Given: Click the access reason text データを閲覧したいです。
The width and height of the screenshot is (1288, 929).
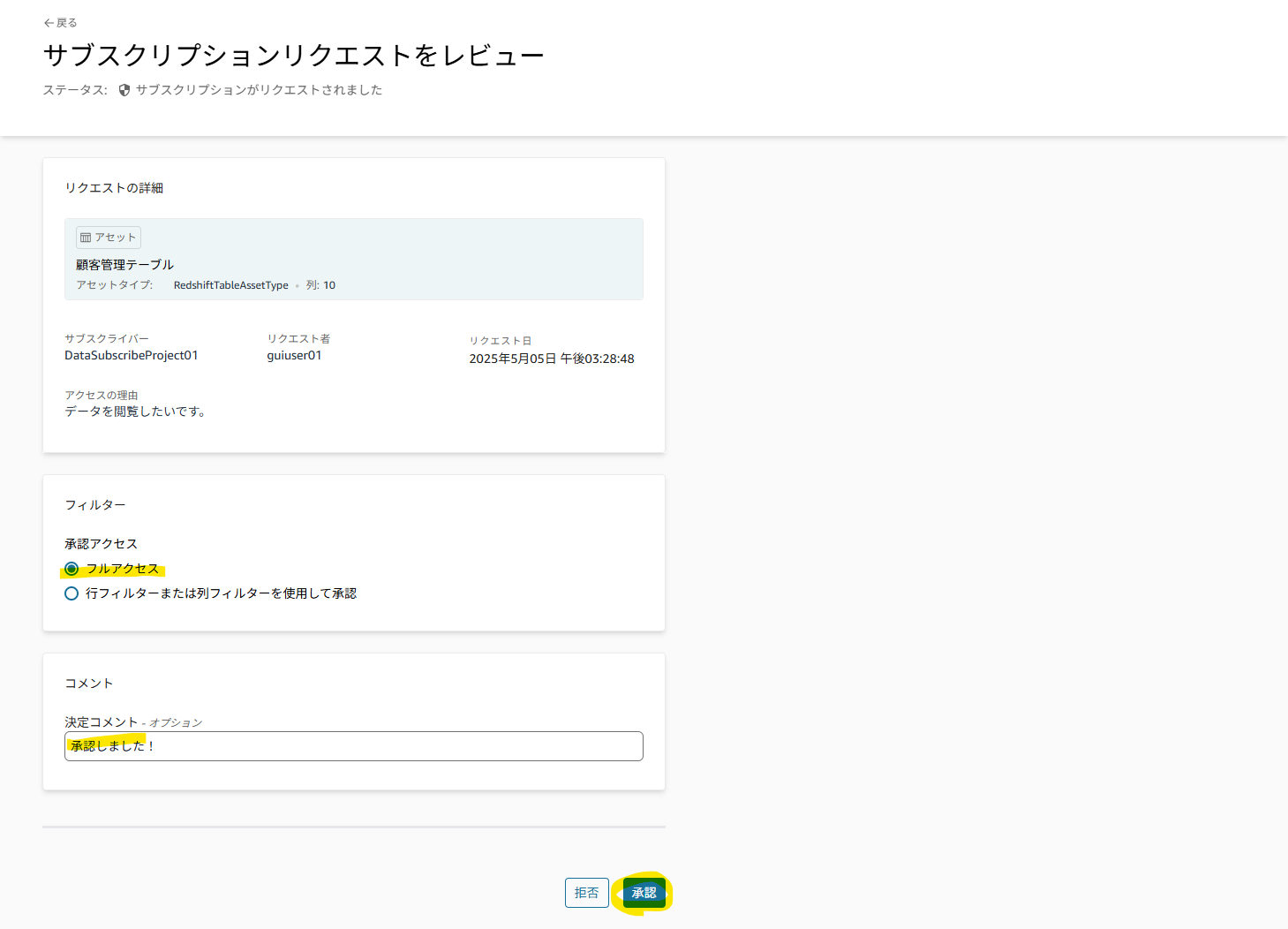Looking at the screenshot, I should [135, 412].
